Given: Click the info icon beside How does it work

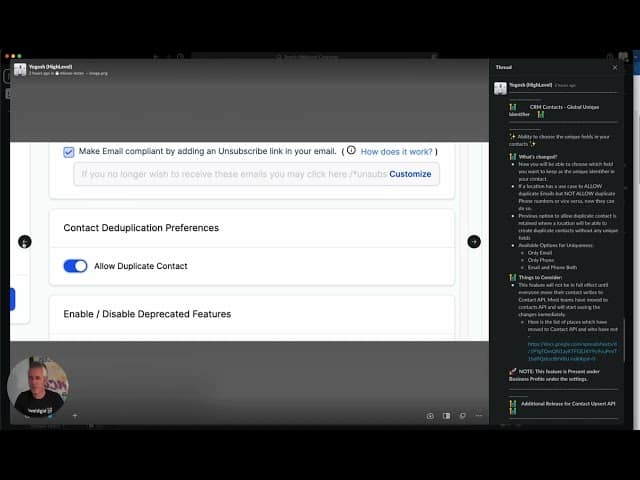Looking at the screenshot, I should [x=351, y=150].
